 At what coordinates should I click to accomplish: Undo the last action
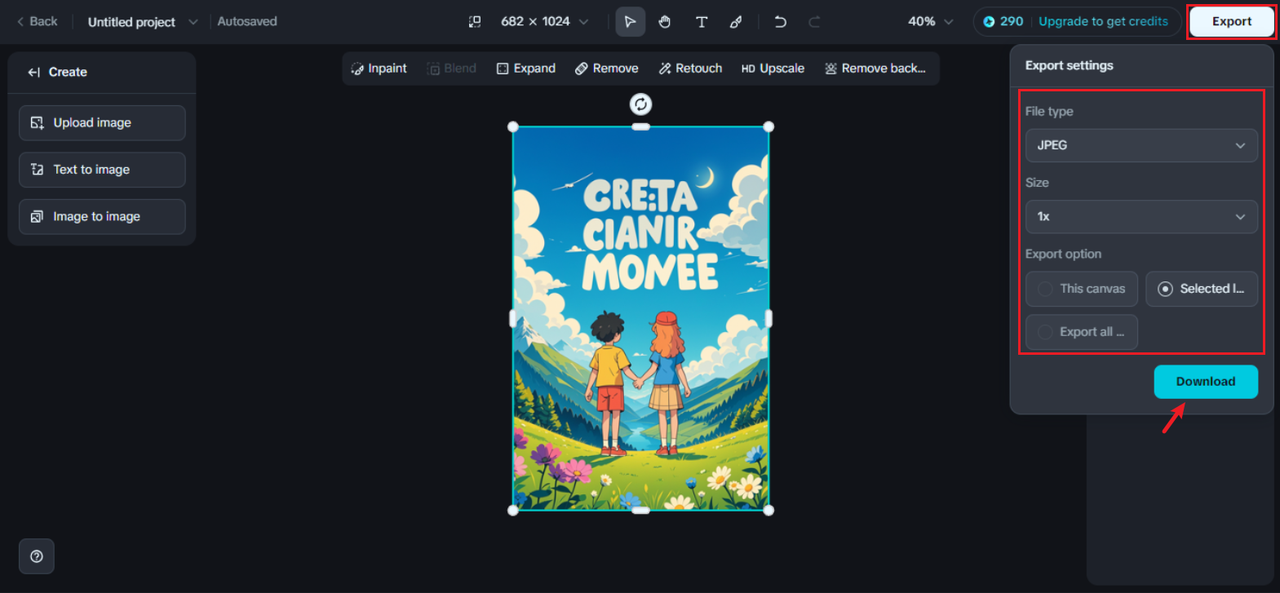click(781, 21)
